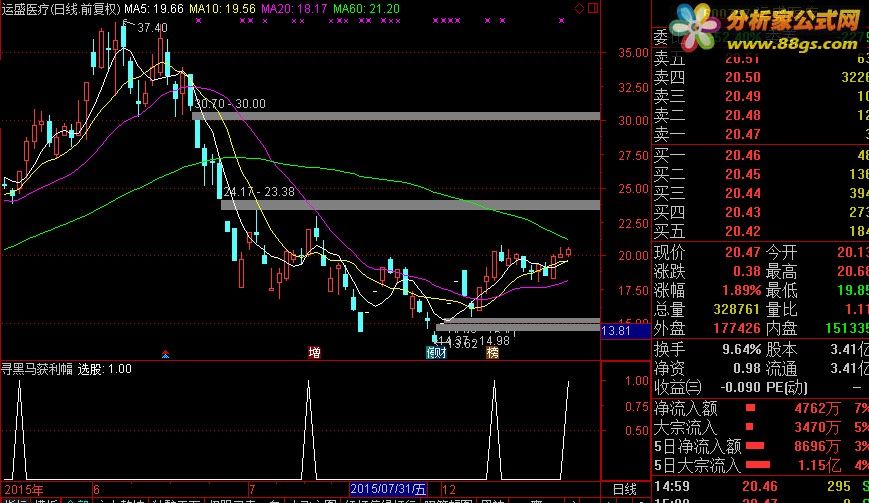Image resolution: width=869 pixels, height=503 pixels.
Task: Click the 今开 label
Action: click(781, 252)
